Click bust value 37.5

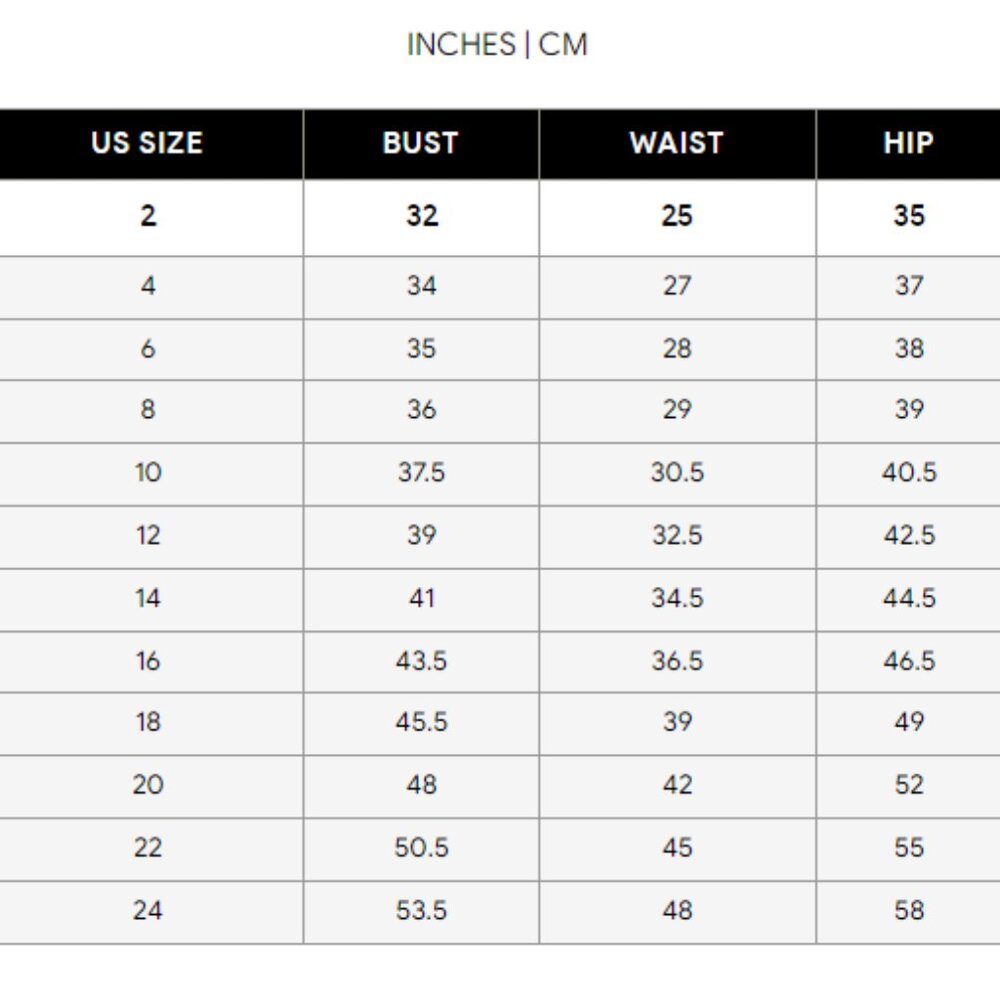(x=421, y=472)
